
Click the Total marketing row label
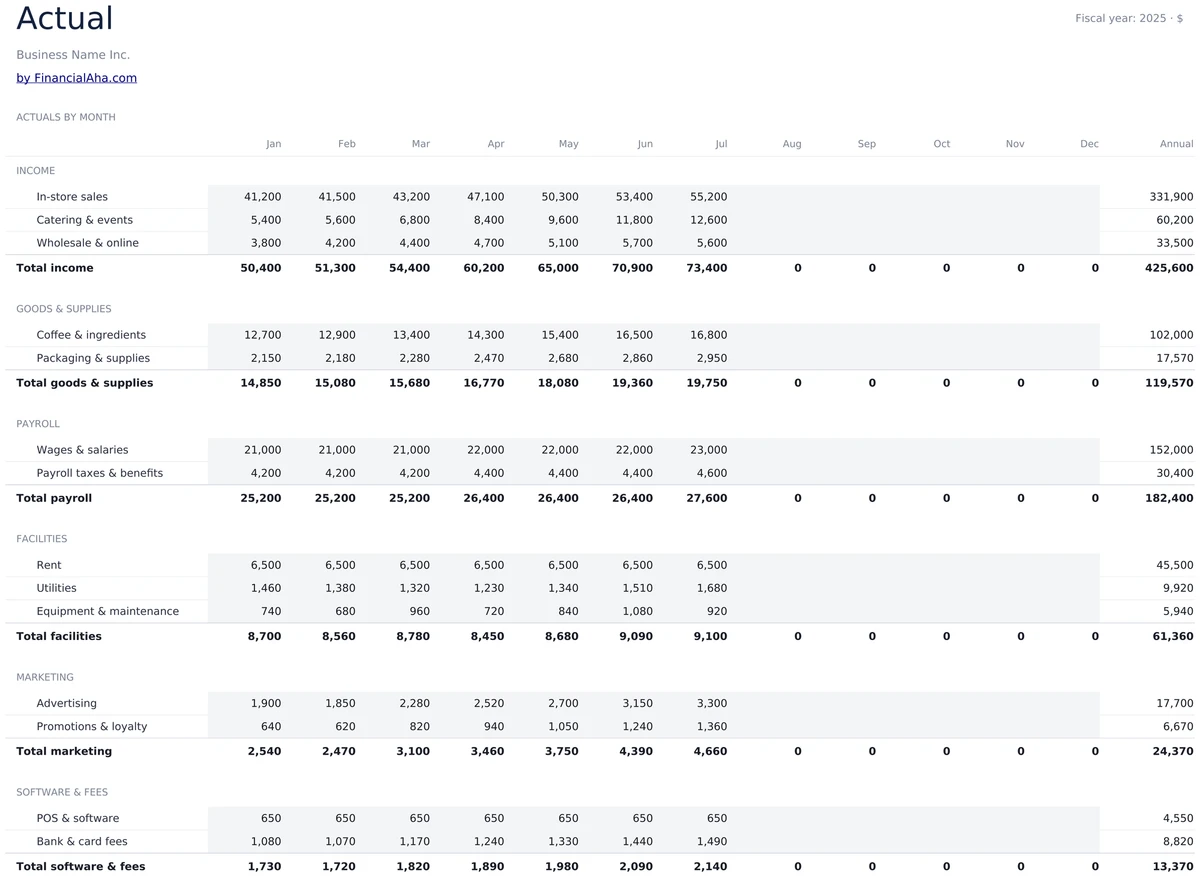(64, 751)
